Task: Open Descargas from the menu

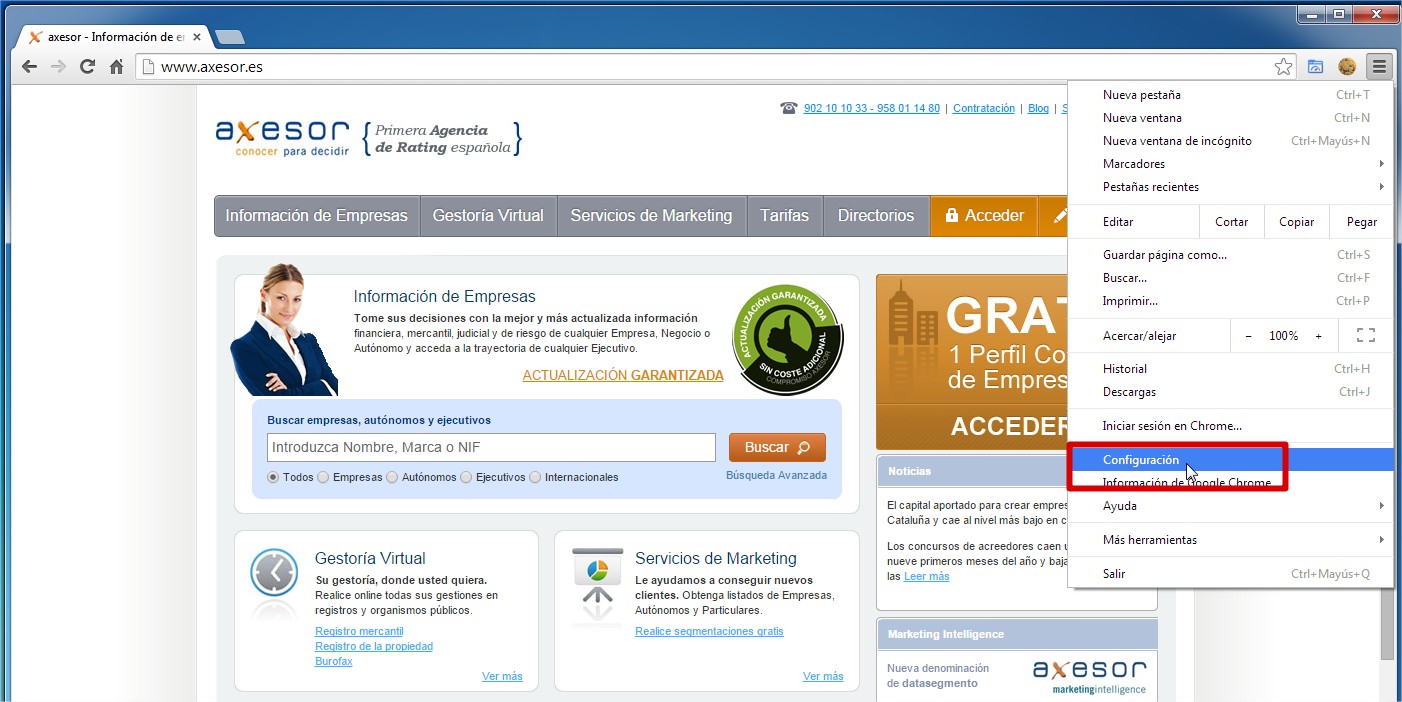Action: 1231,392
